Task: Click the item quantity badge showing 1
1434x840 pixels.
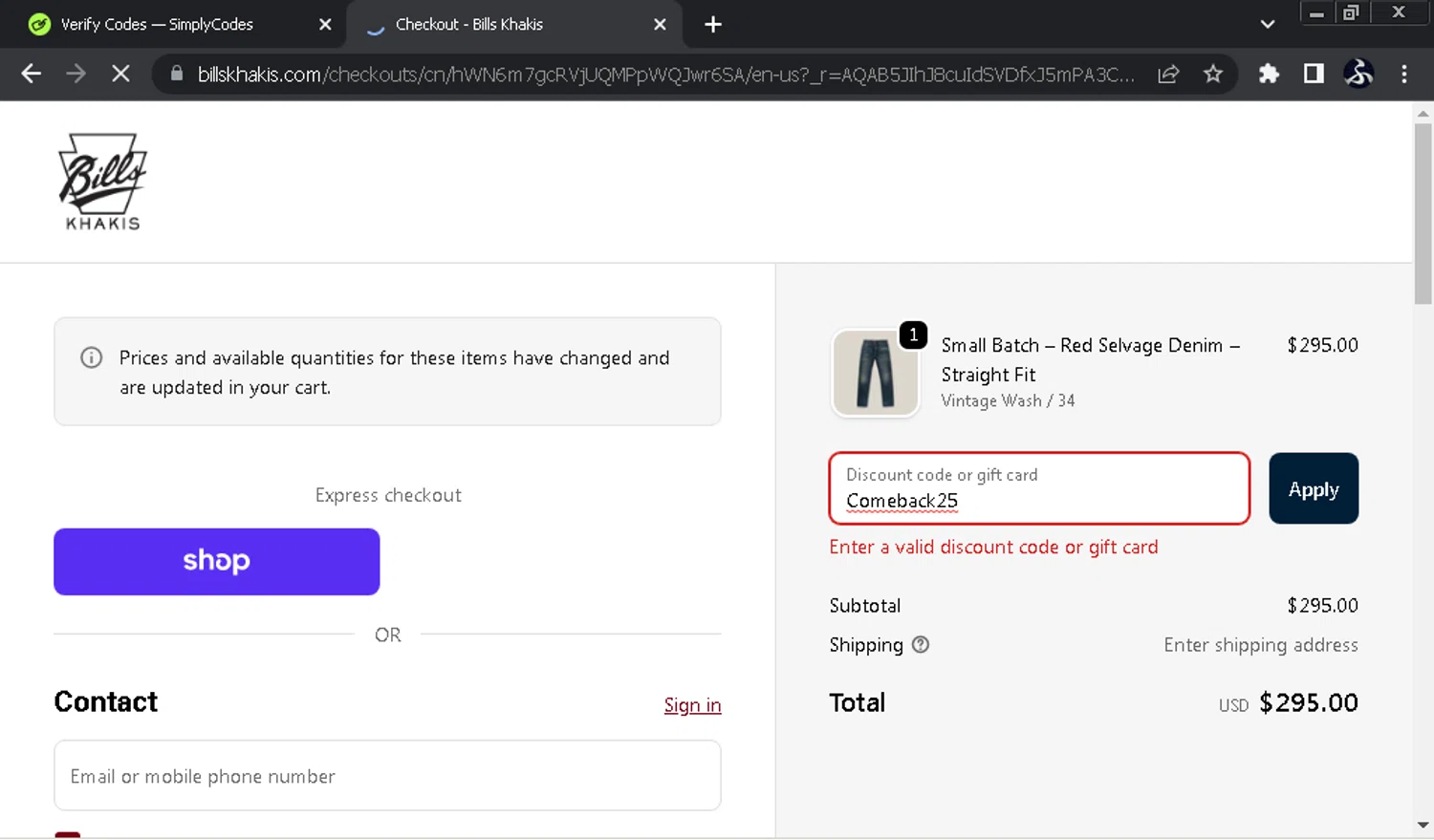Action: click(914, 334)
